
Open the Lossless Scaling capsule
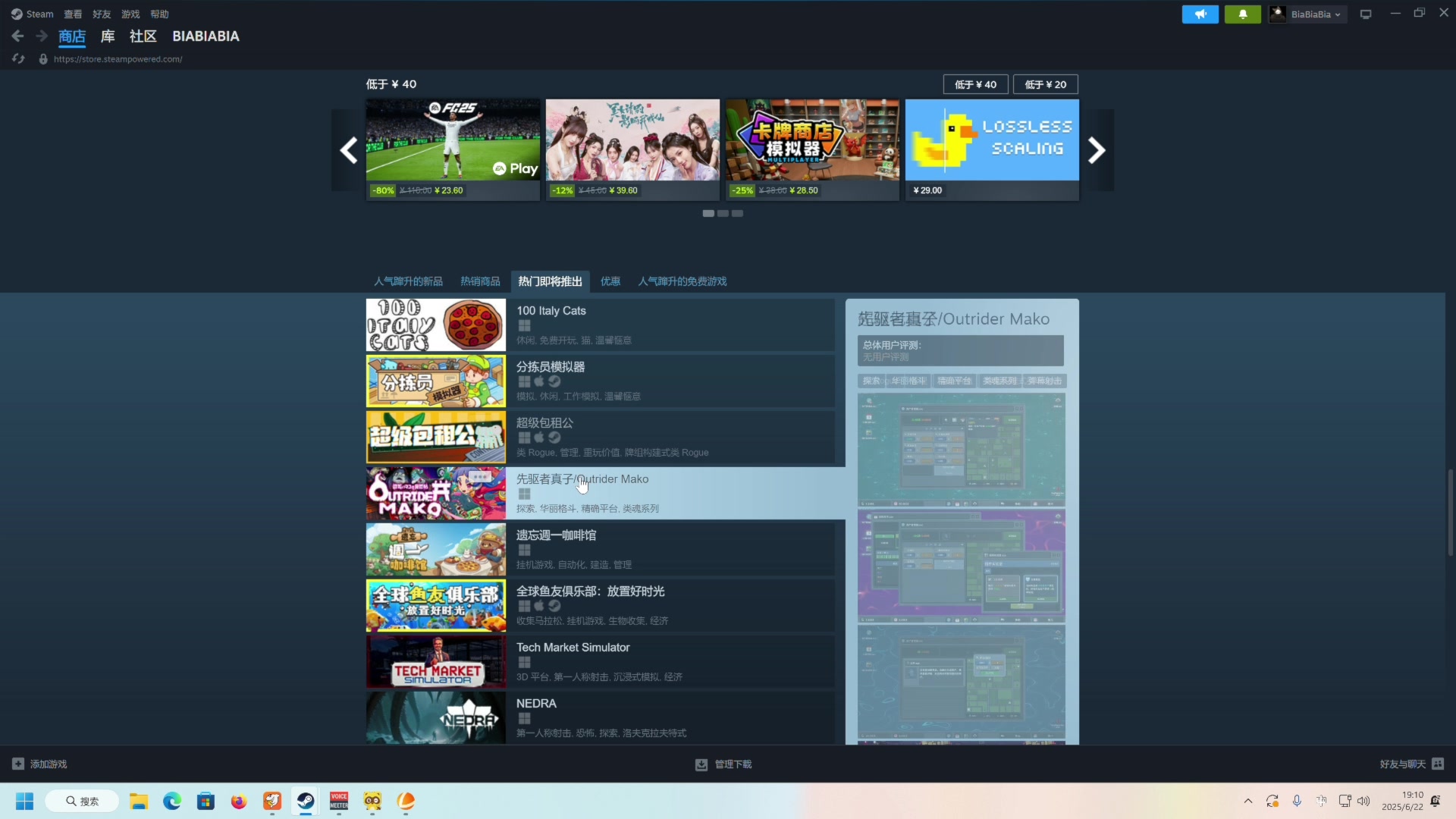(992, 149)
